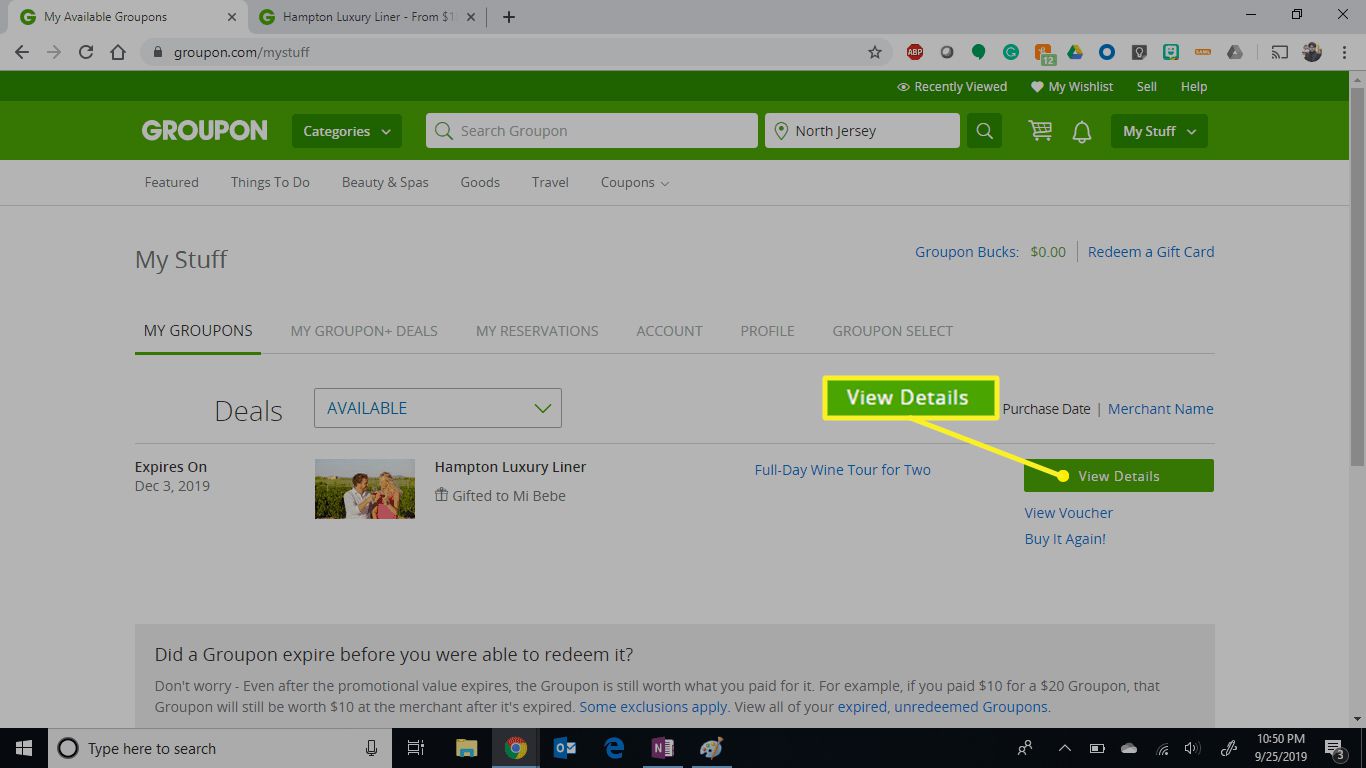Viewport: 1366px width, 768px height.
Task: Open the Help link
Action: (1194, 87)
